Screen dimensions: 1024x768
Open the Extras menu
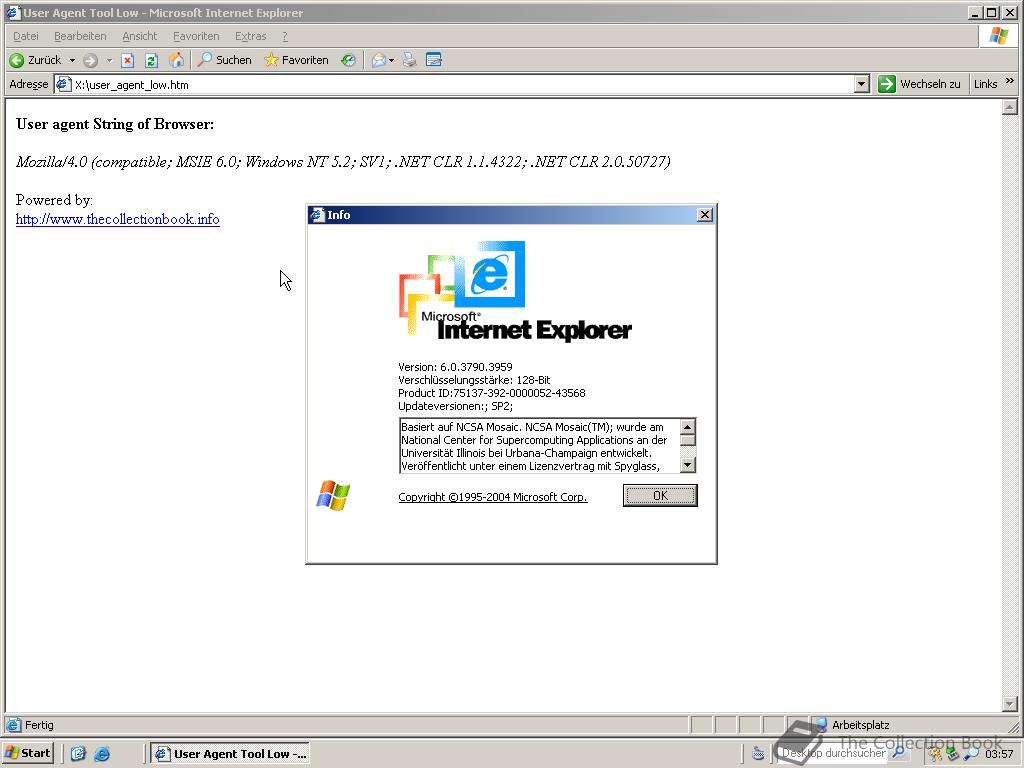(x=251, y=36)
